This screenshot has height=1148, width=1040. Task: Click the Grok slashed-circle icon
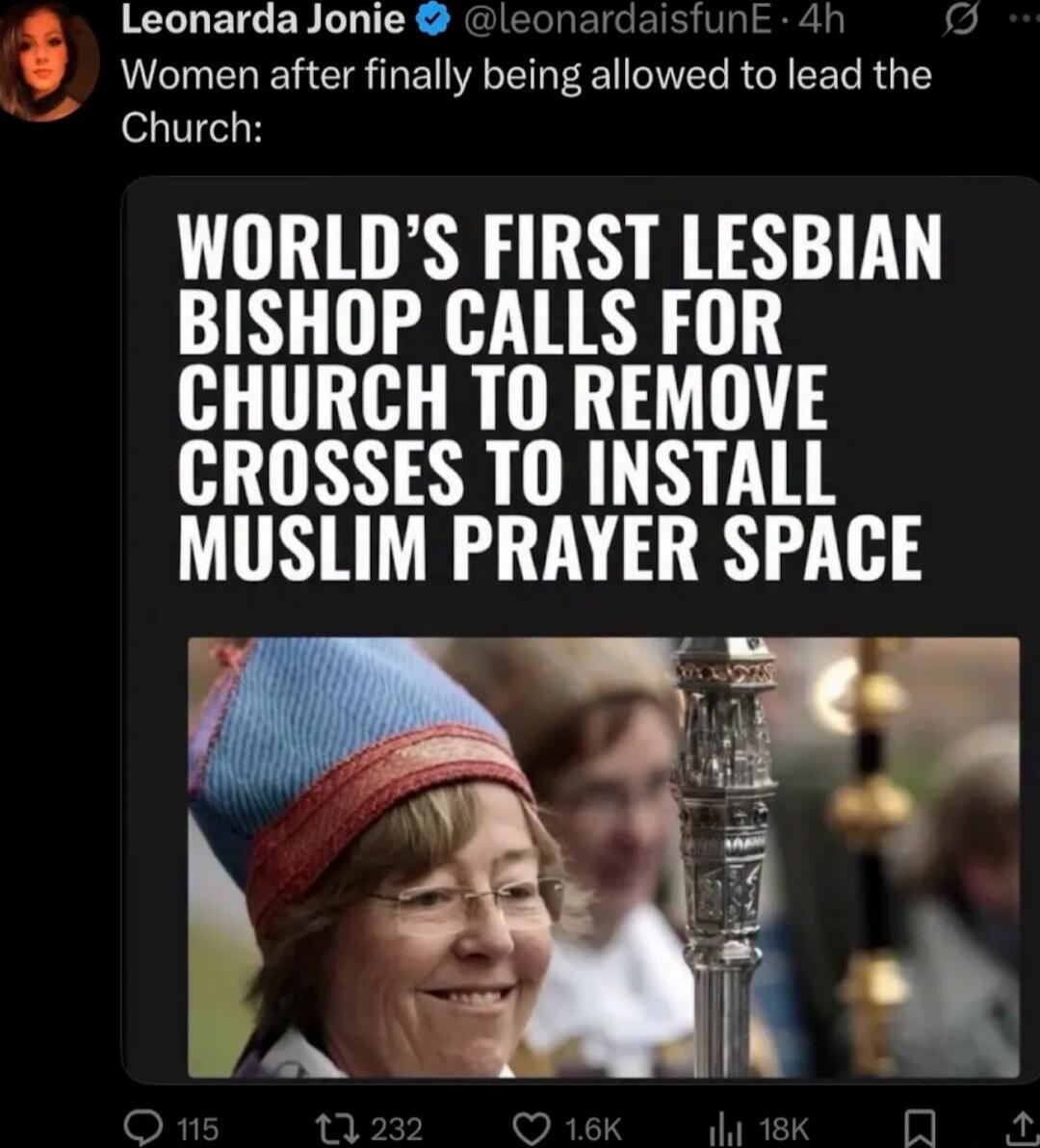(x=961, y=23)
